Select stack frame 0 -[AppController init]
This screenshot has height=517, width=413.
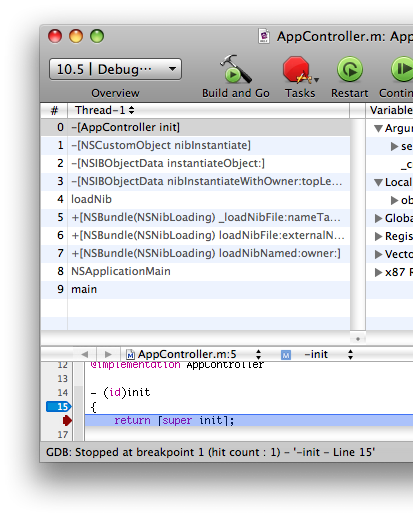point(195,127)
